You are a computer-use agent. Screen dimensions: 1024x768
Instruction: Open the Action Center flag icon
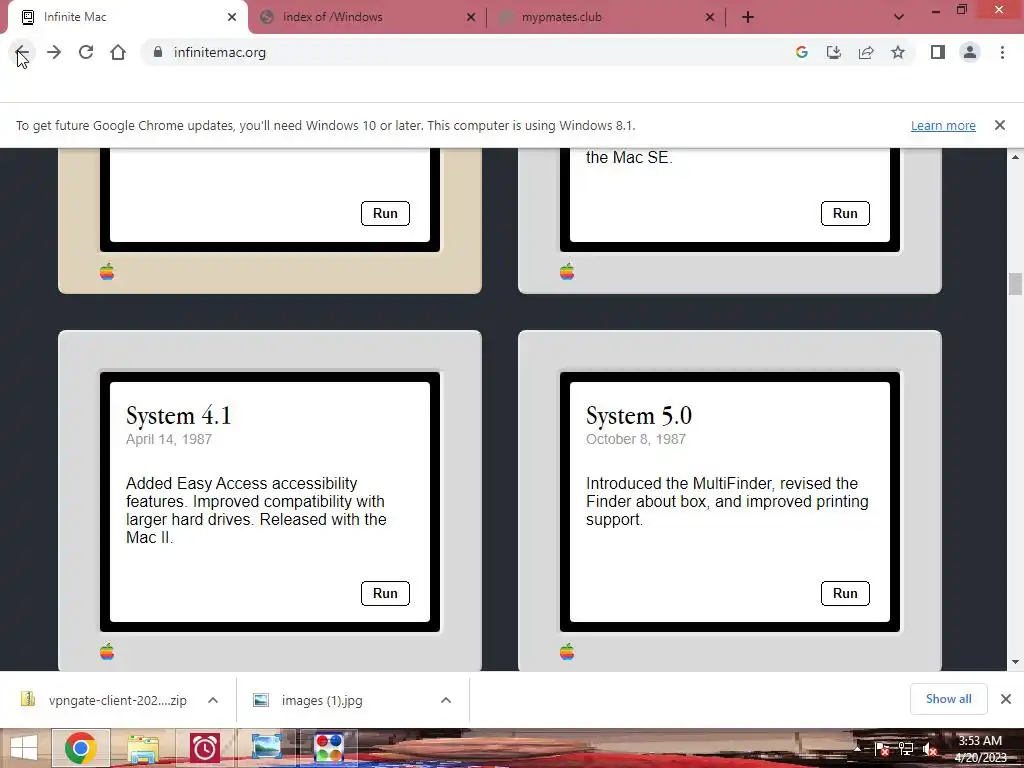coord(882,749)
